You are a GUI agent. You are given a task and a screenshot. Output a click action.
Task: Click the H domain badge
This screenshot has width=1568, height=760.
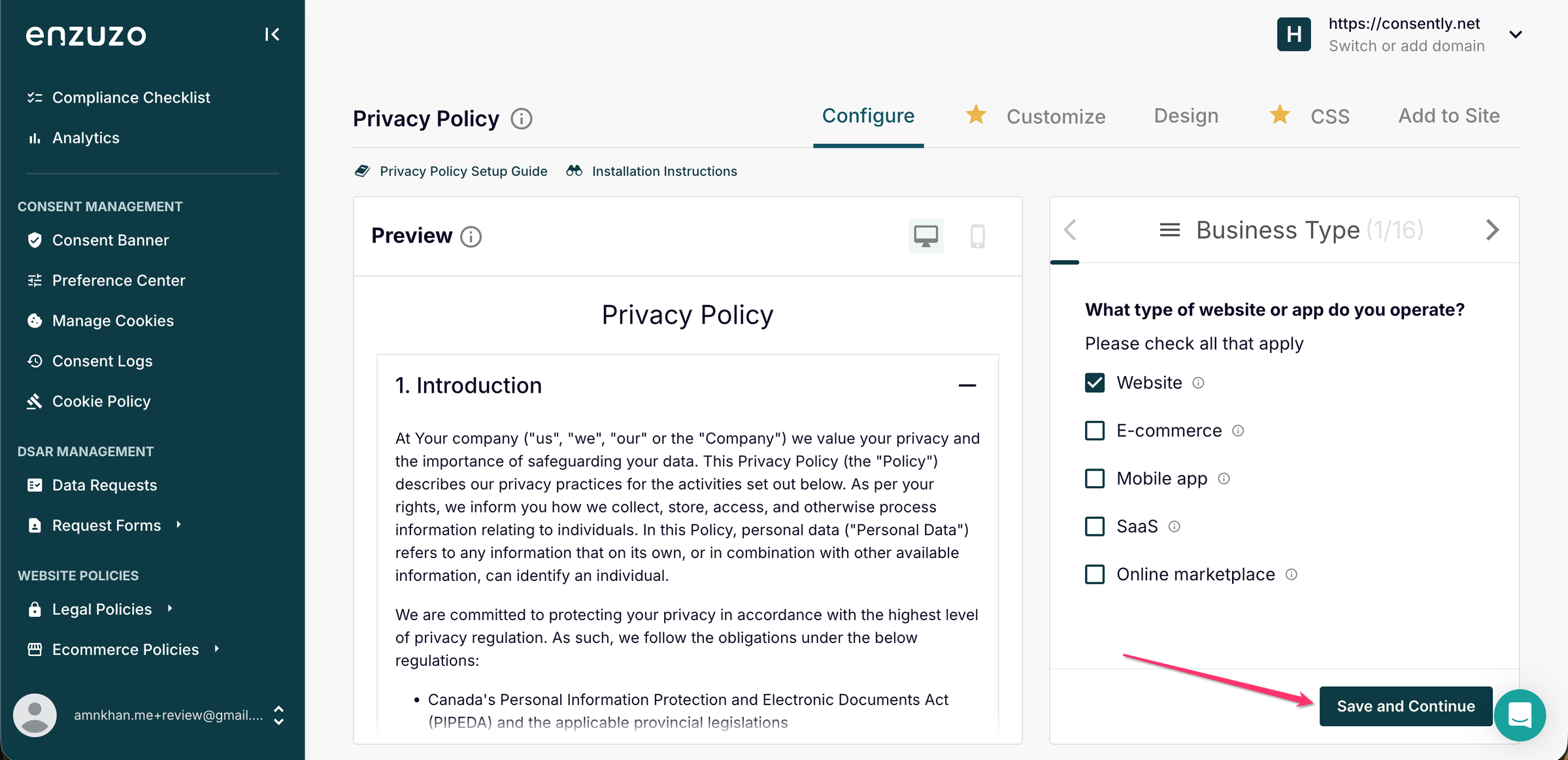(1293, 34)
